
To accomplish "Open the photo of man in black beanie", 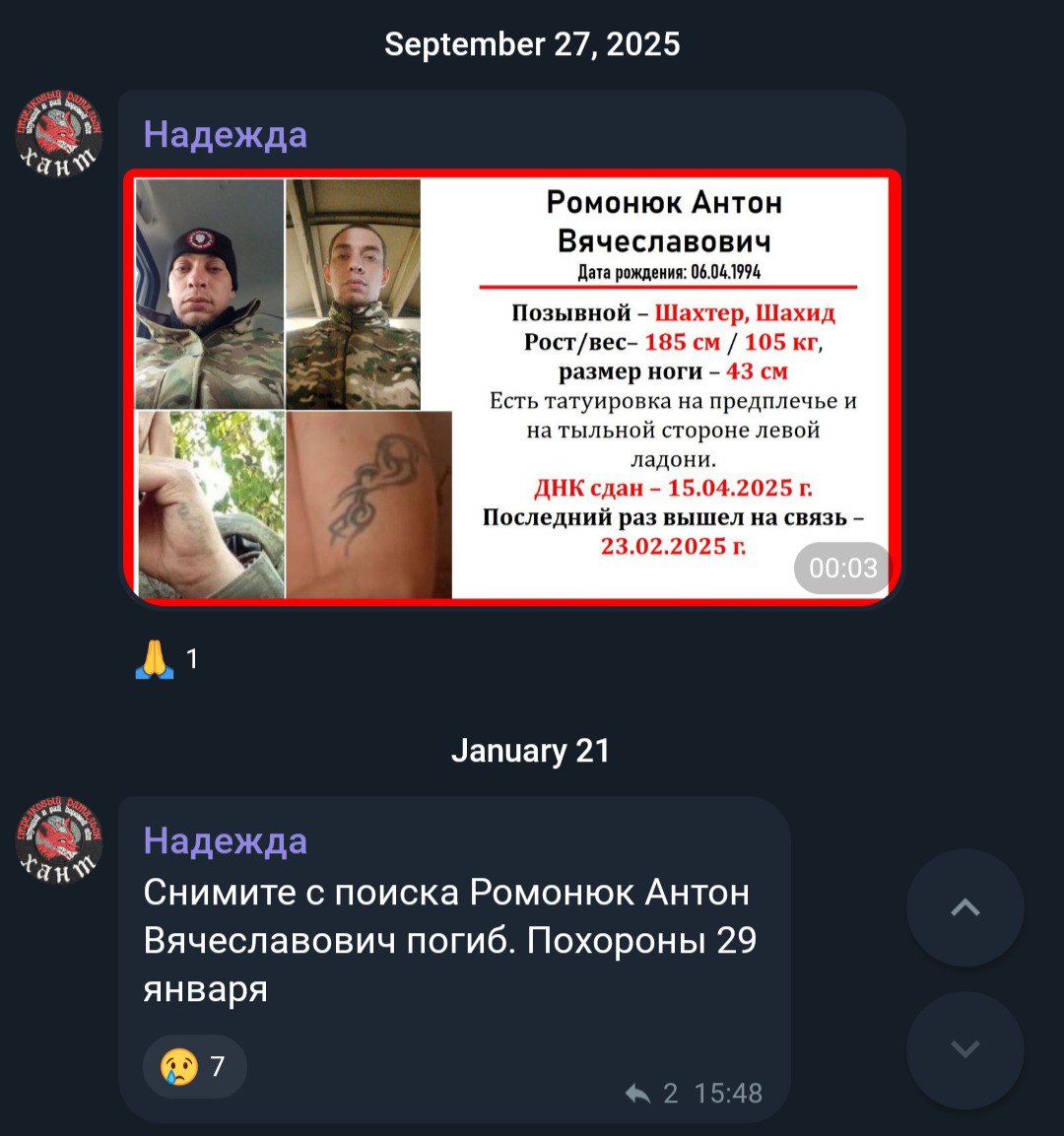I will [x=209, y=294].
